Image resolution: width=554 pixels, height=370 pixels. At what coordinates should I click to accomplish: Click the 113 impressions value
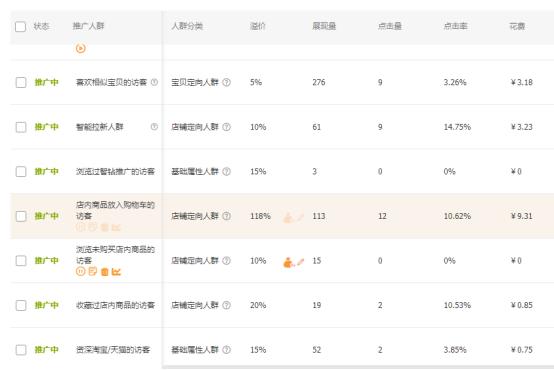point(319,216)
